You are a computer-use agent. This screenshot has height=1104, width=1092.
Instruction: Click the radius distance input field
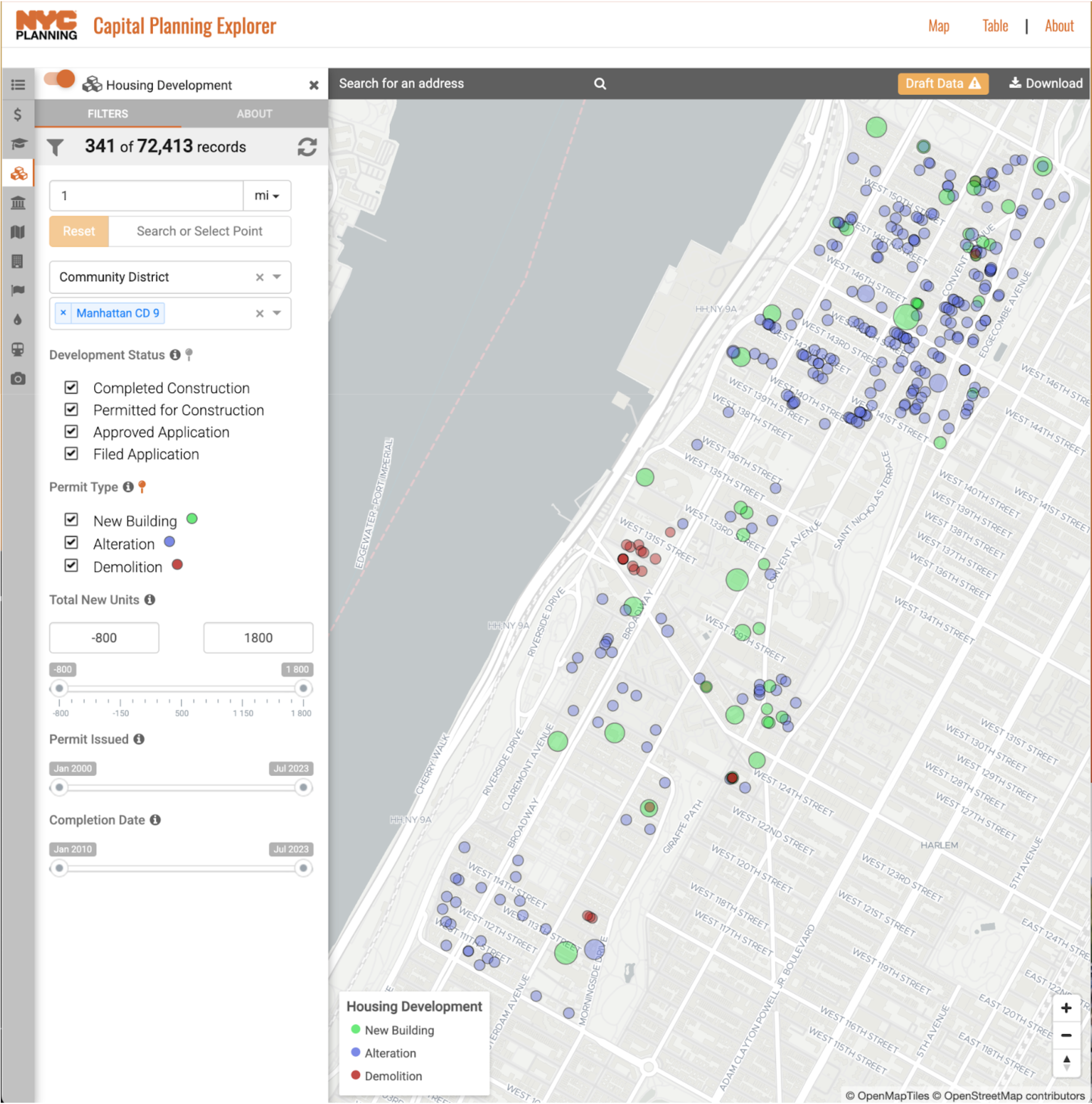tap(146, 195)
